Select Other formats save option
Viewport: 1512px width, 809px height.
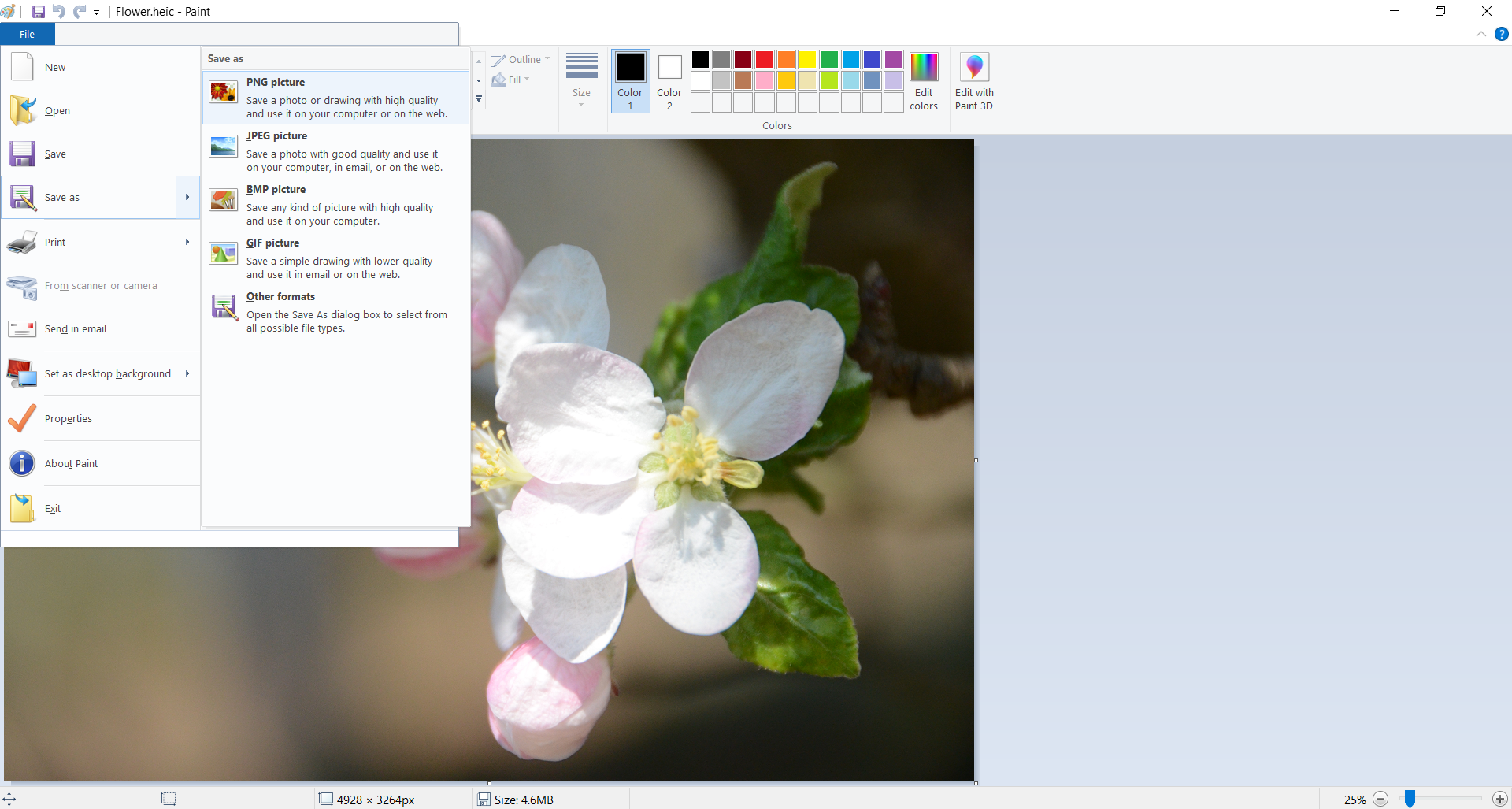click(280, 297)
